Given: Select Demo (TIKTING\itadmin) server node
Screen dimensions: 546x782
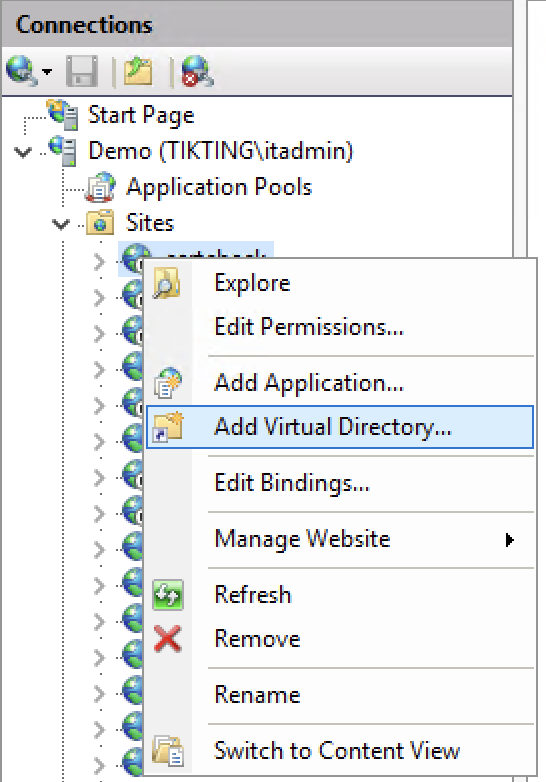Looking at the screenshot, I should click(x=220, y=151).
